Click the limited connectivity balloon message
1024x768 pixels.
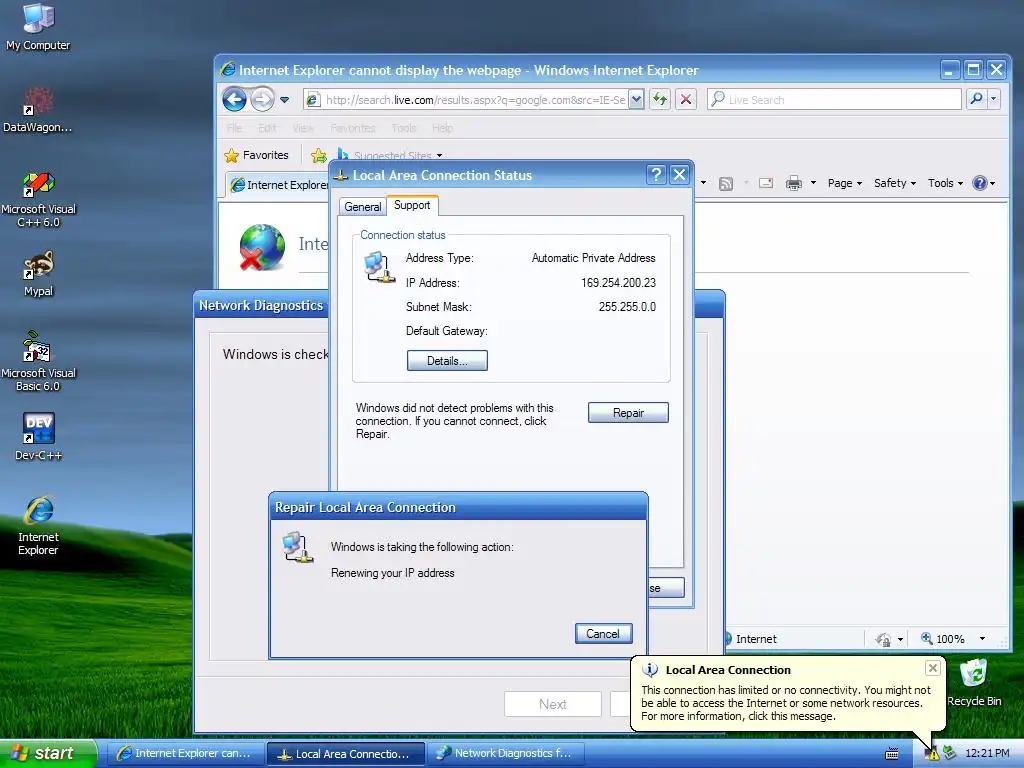click(786, 703)
